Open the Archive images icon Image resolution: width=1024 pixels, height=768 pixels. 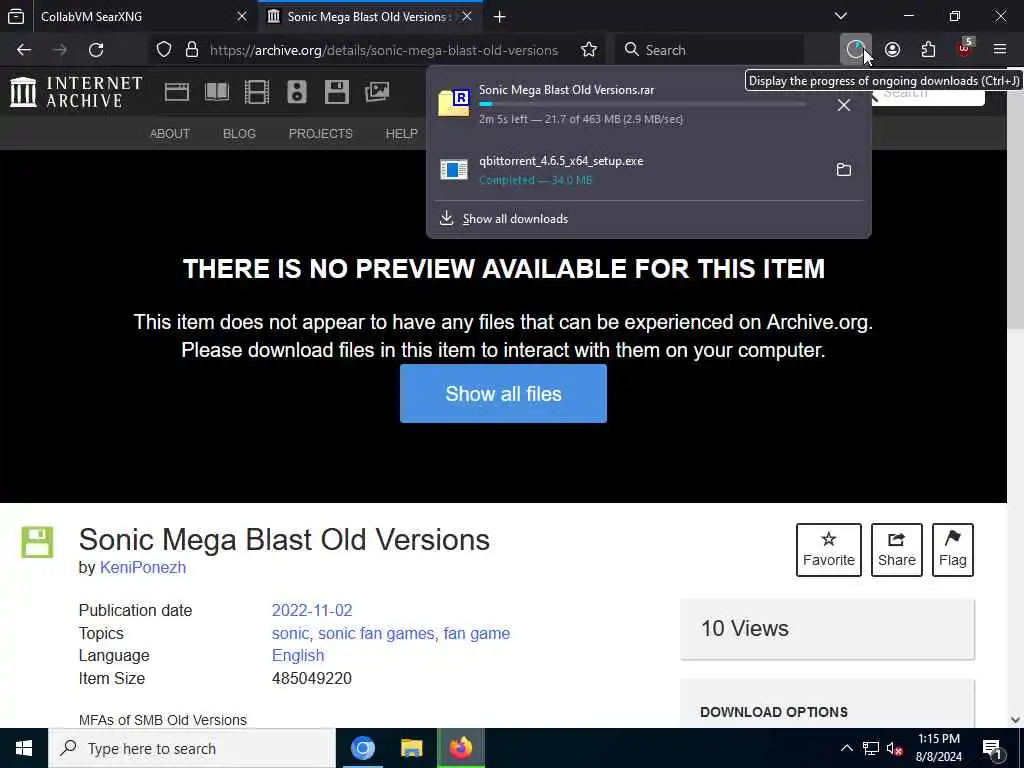(377, 92)
